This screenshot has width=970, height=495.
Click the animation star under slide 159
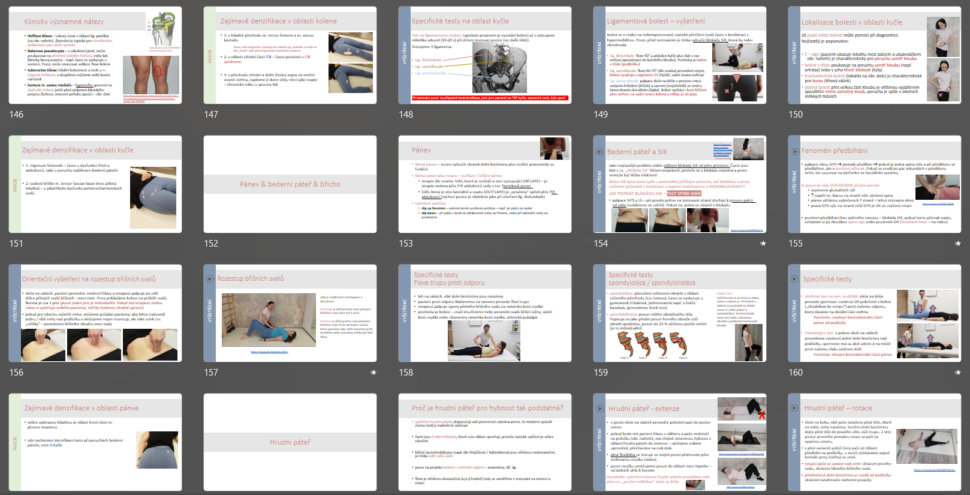tap(764, 372)
